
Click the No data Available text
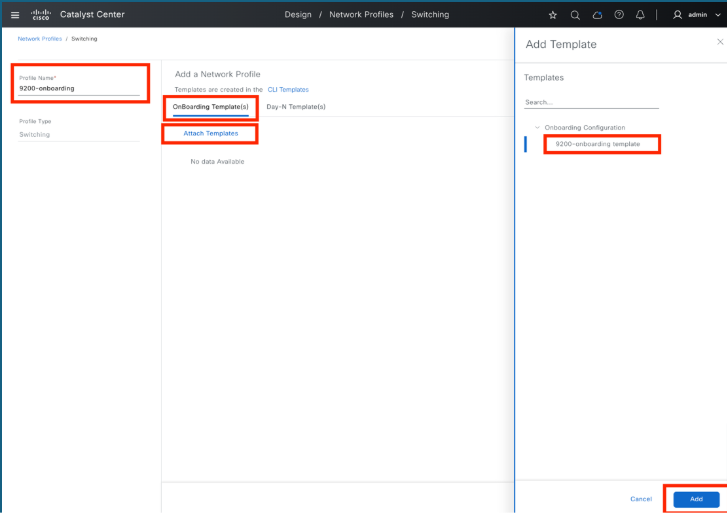click(217, 161)
